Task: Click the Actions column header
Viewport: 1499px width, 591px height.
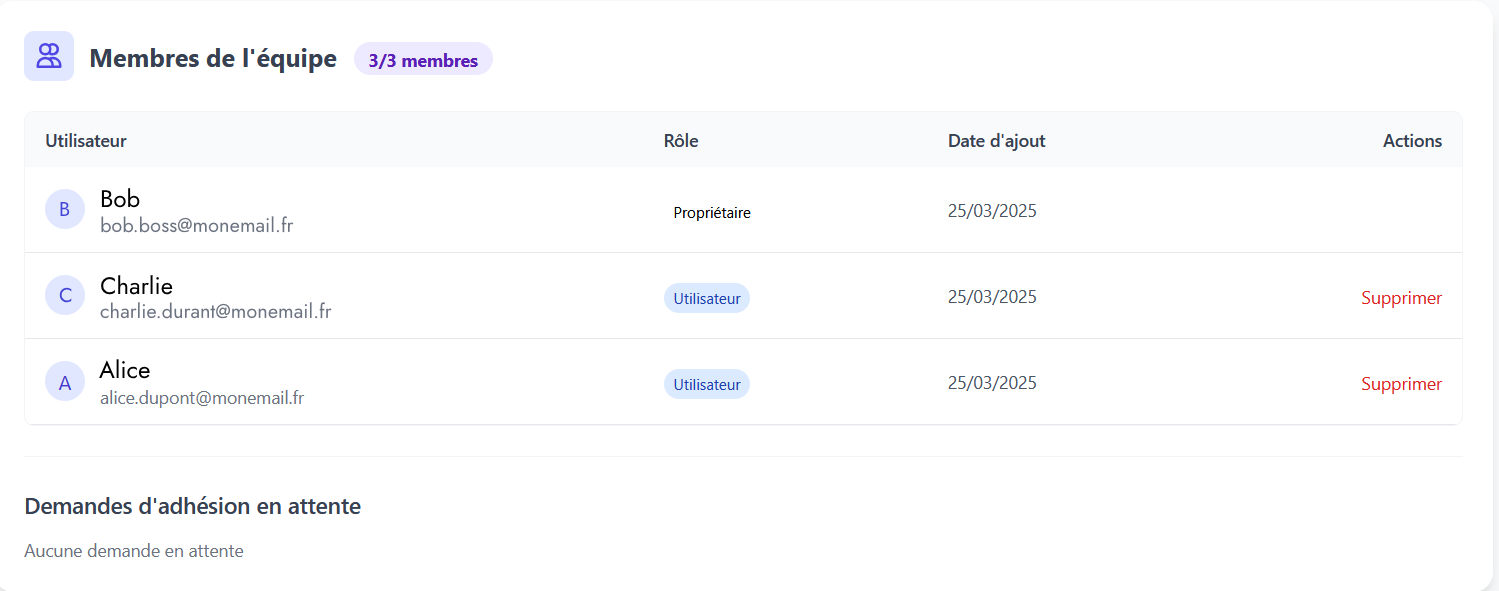Action: point(1412,141)
